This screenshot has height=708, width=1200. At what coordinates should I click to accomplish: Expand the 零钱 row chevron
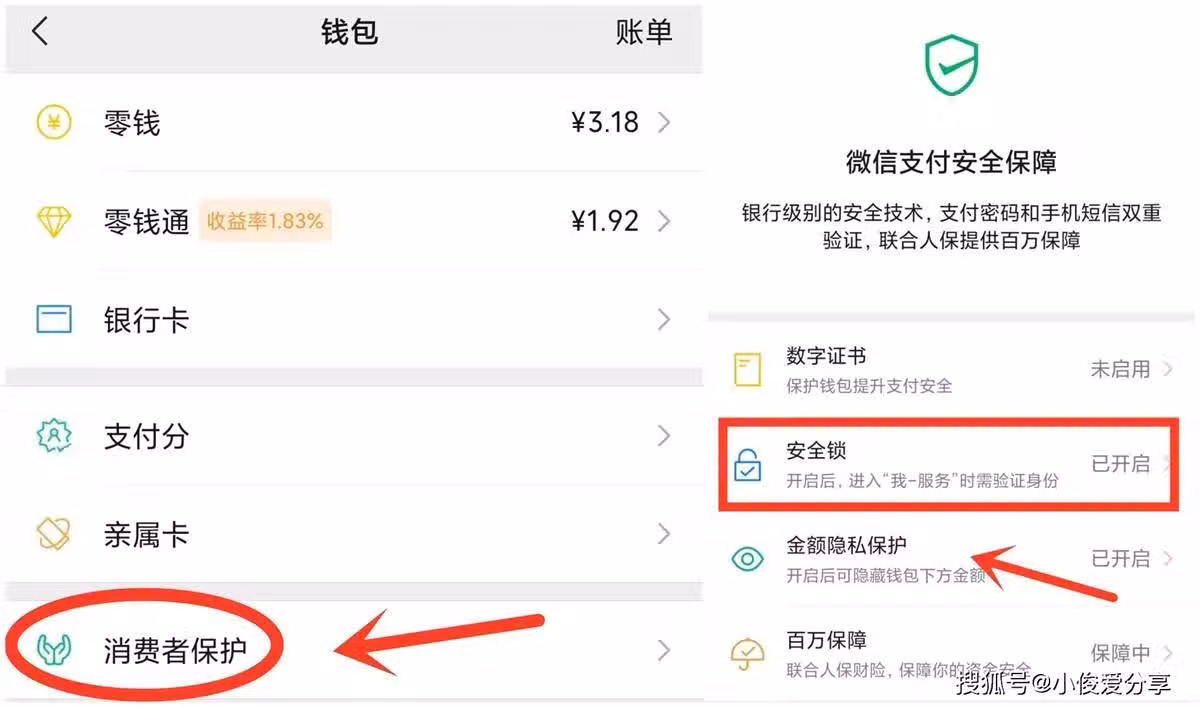(x=664, y=123)
